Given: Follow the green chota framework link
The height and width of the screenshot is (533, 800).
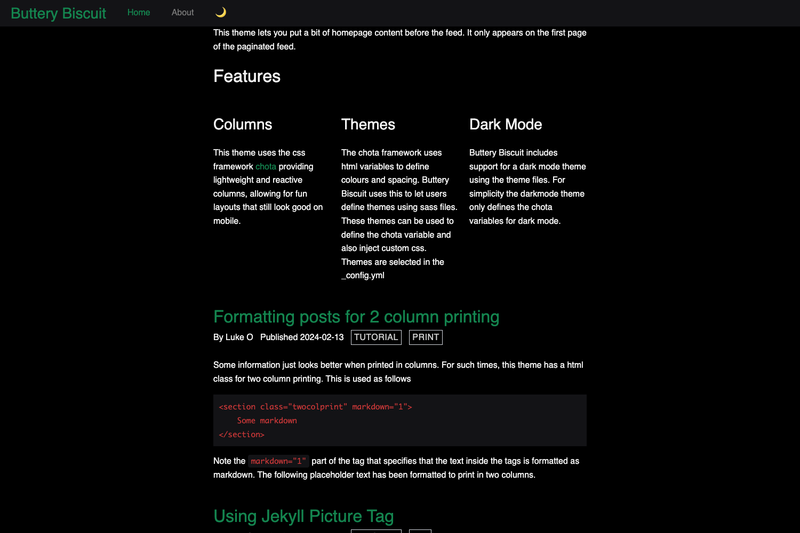Looking at the screenshot, I should [265, 166].
